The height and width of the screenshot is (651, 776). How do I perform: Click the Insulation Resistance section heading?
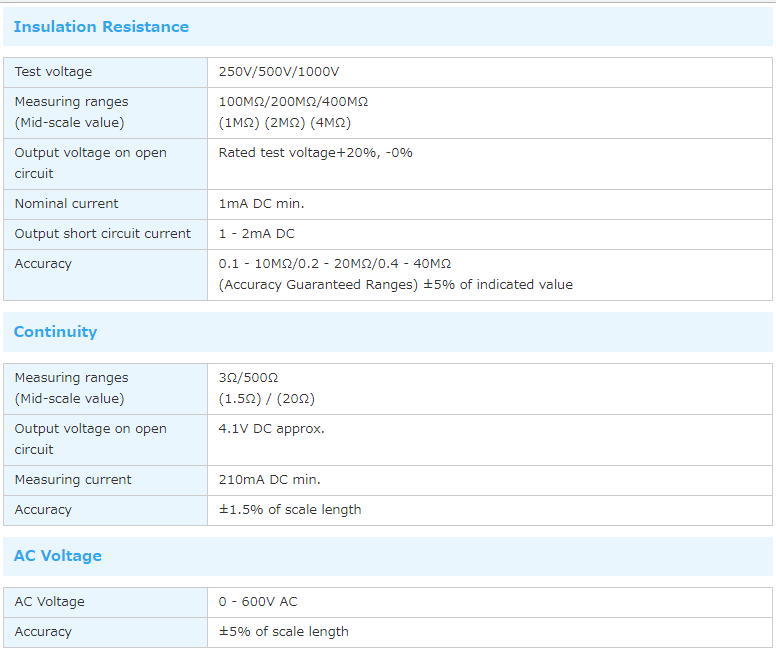point(101,27)
